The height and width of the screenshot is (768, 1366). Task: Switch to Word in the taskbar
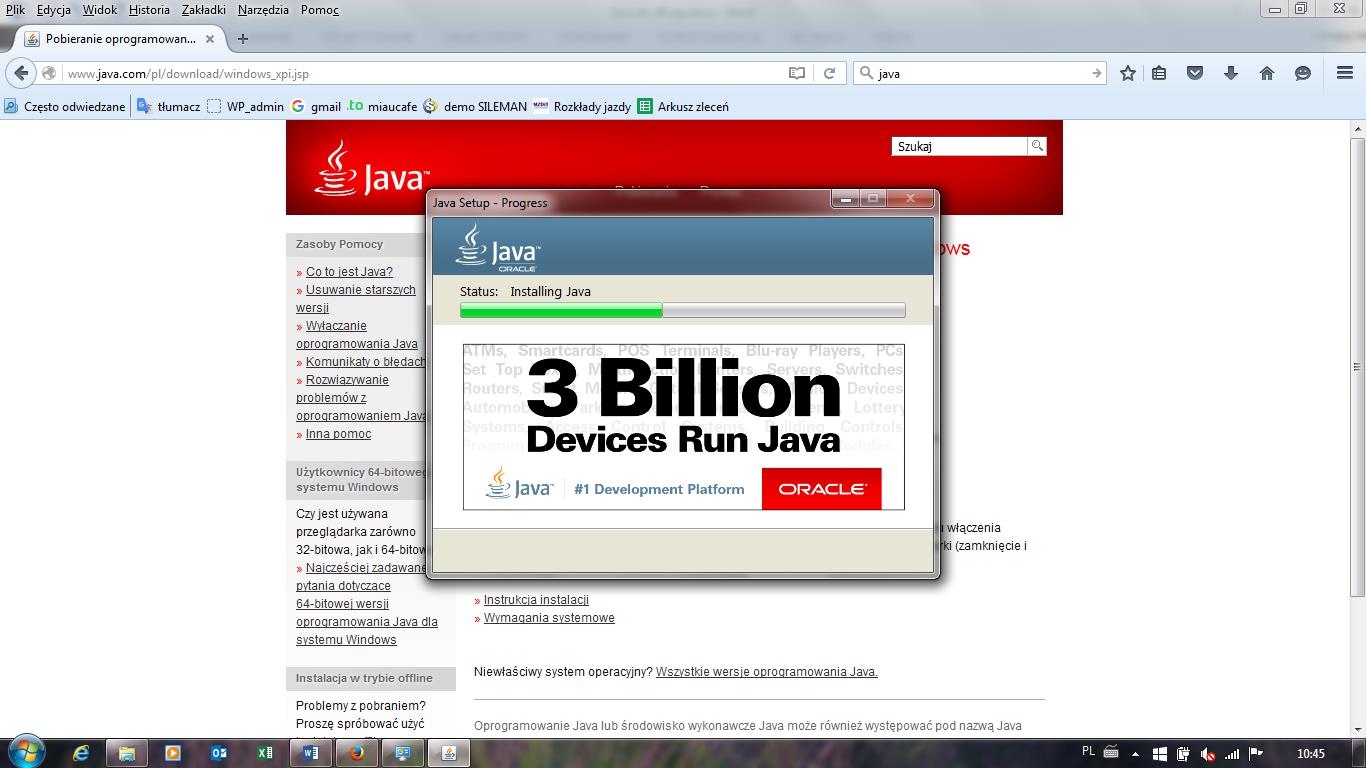pos(311,753)
